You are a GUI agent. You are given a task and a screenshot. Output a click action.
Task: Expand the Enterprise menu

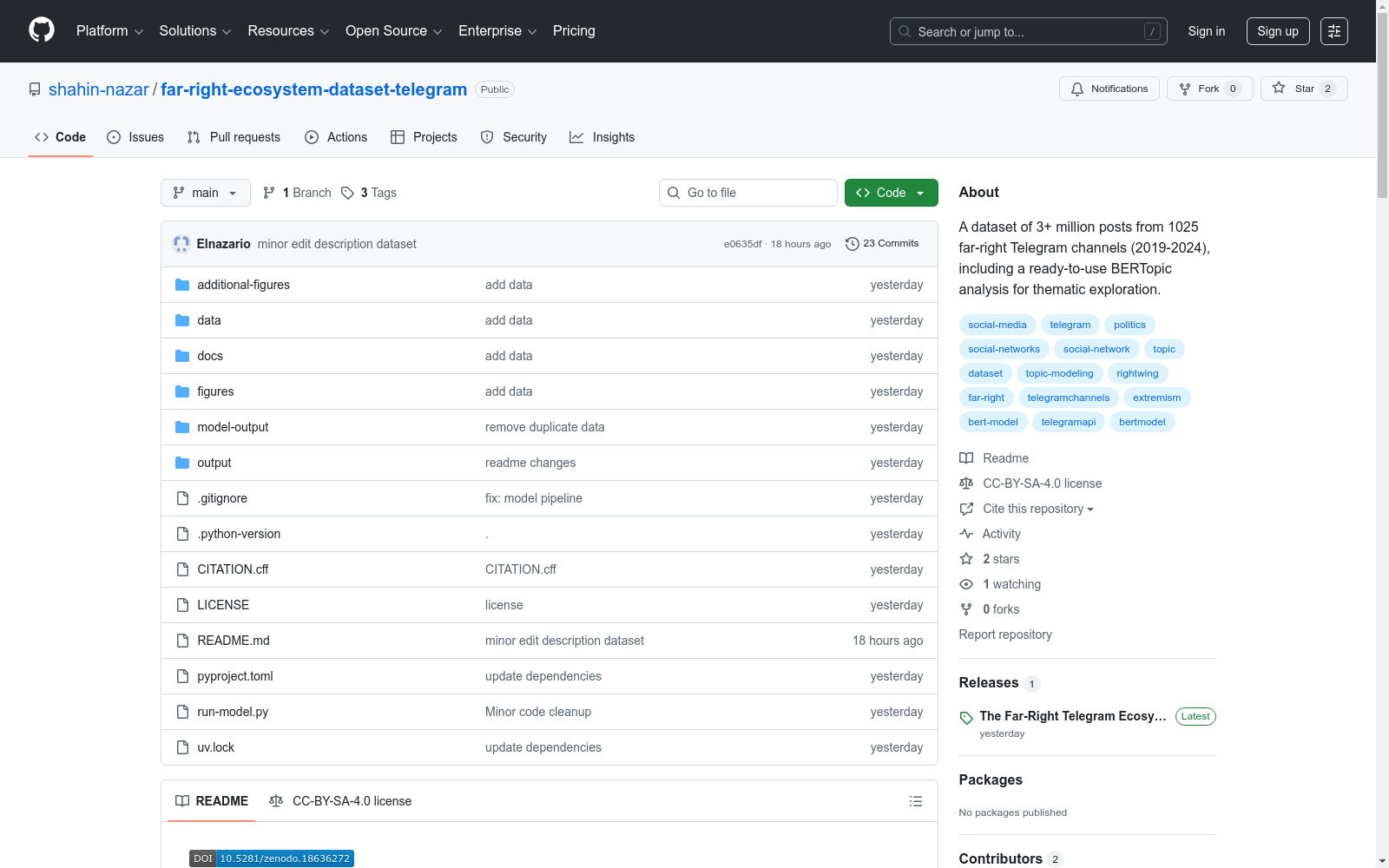point(497,31)
